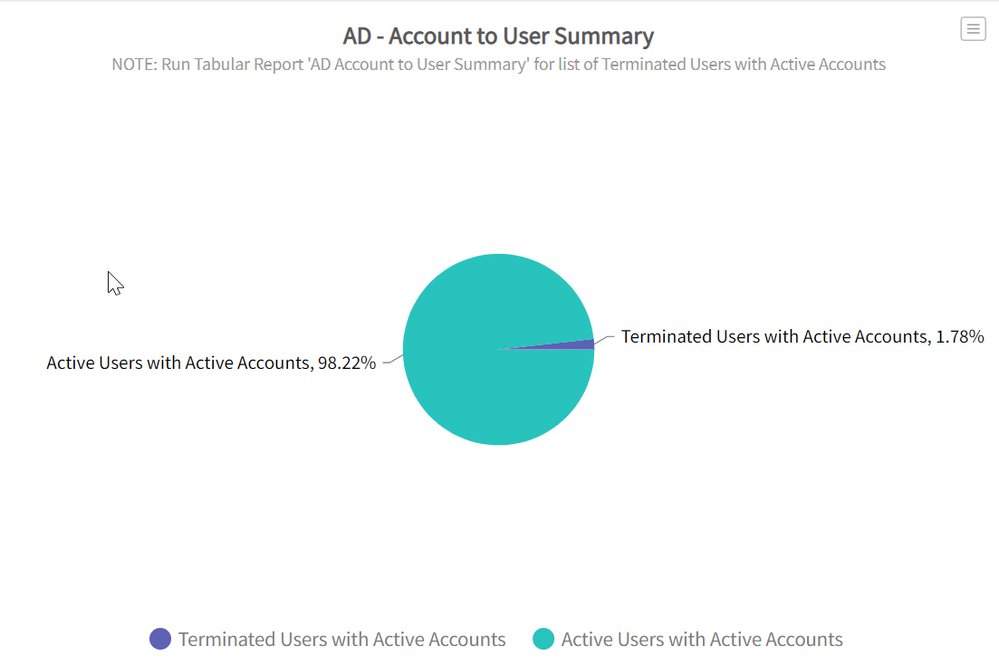Toggle Terminated Users with Active Accounts legend series

341,639
